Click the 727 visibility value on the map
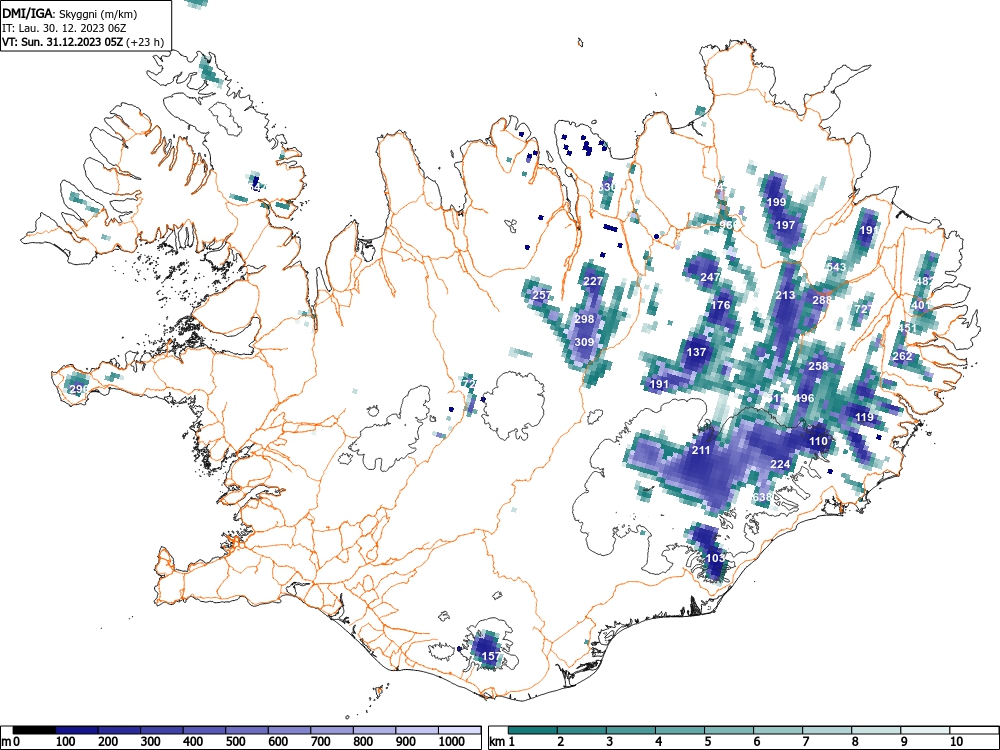 coord(864,309)
